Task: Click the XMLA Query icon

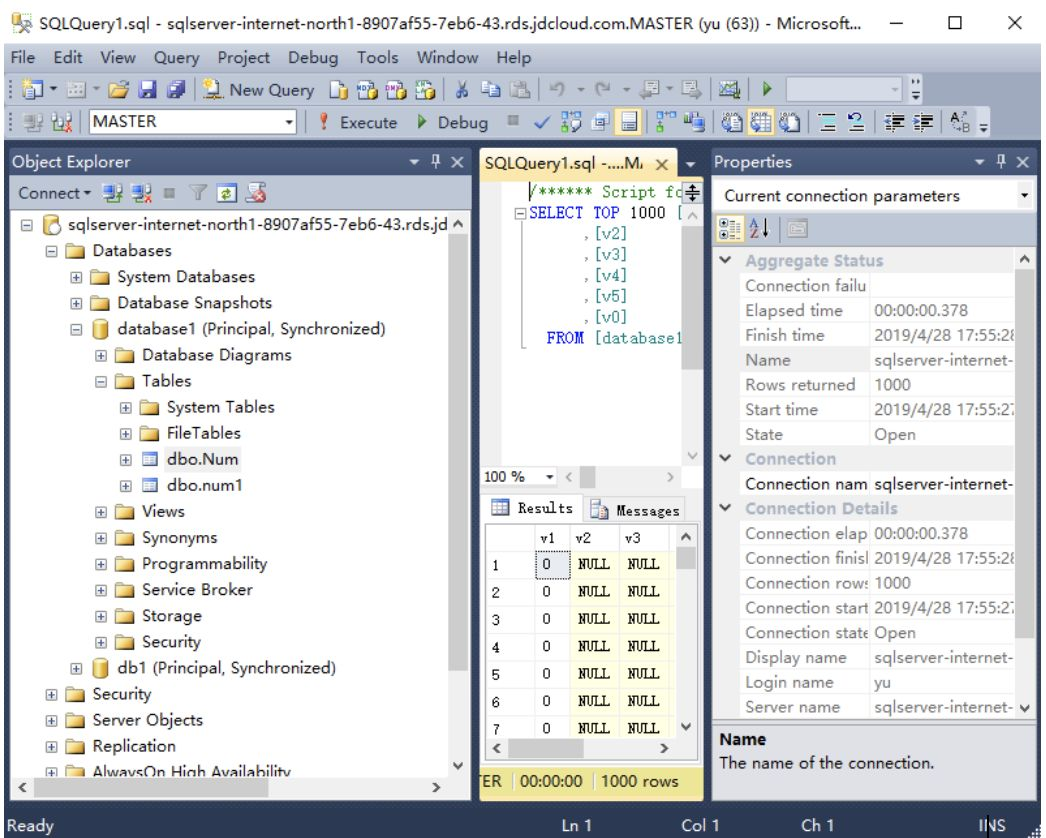Action: coord(424,89)
